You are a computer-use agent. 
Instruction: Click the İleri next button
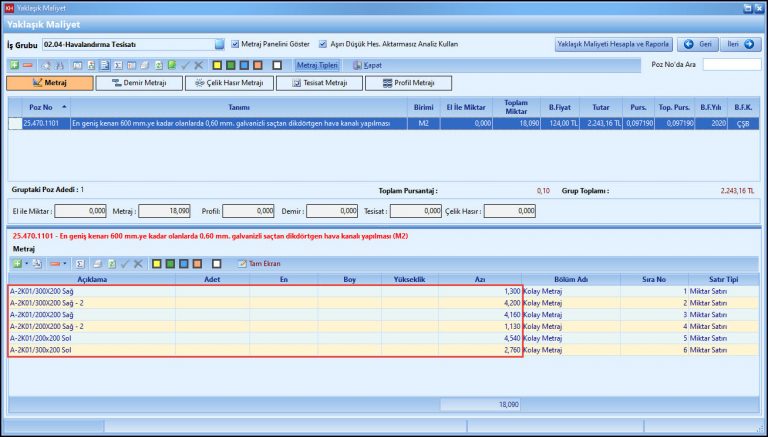tap(739, 44)
